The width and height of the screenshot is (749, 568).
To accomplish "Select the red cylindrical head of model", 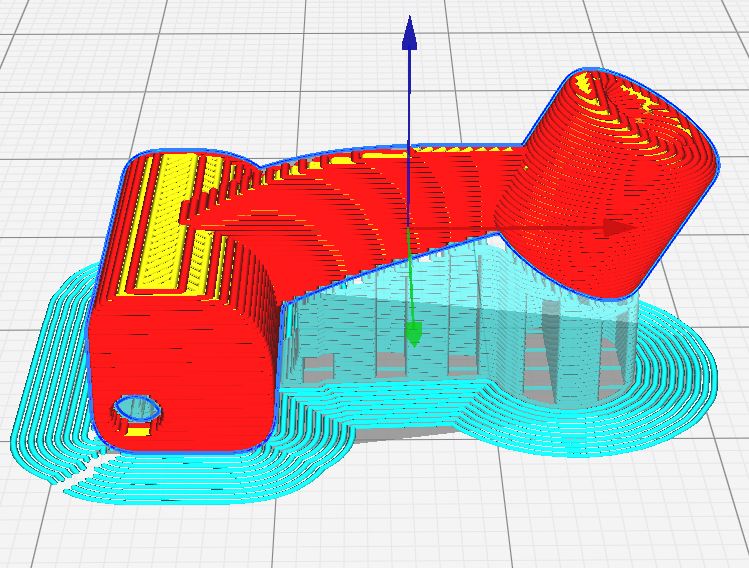I will [607, 182].
